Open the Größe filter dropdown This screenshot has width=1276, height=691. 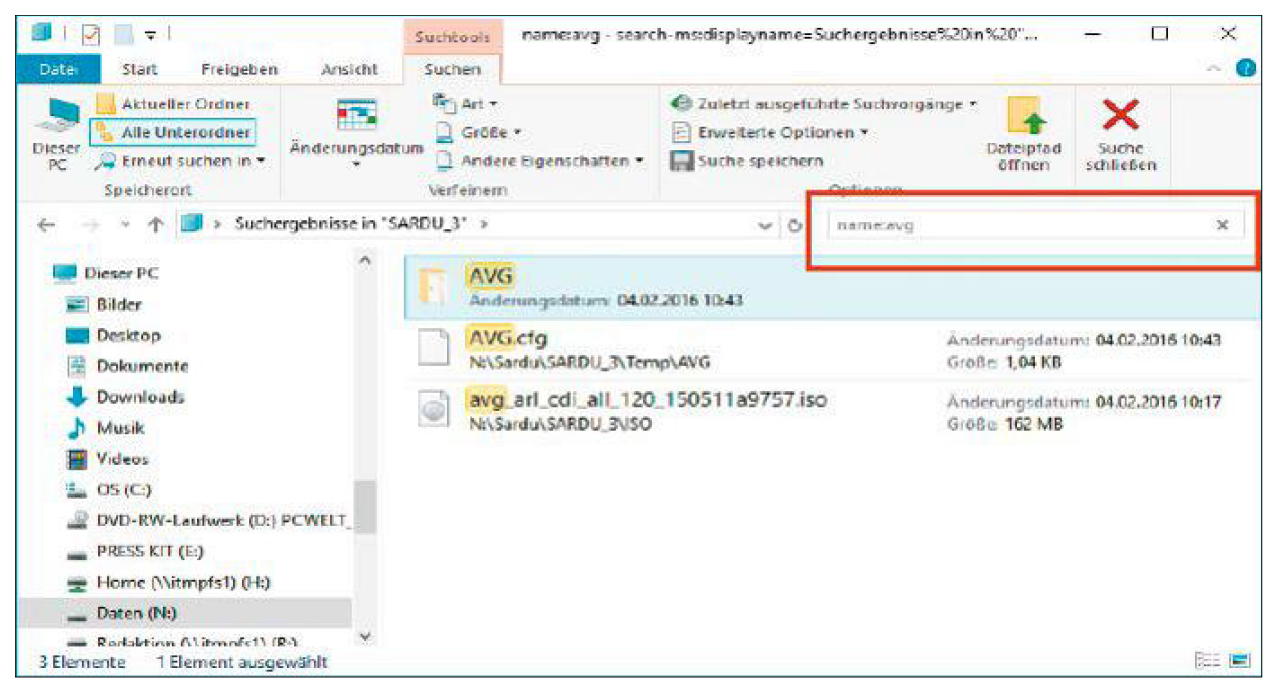(478, 132)
